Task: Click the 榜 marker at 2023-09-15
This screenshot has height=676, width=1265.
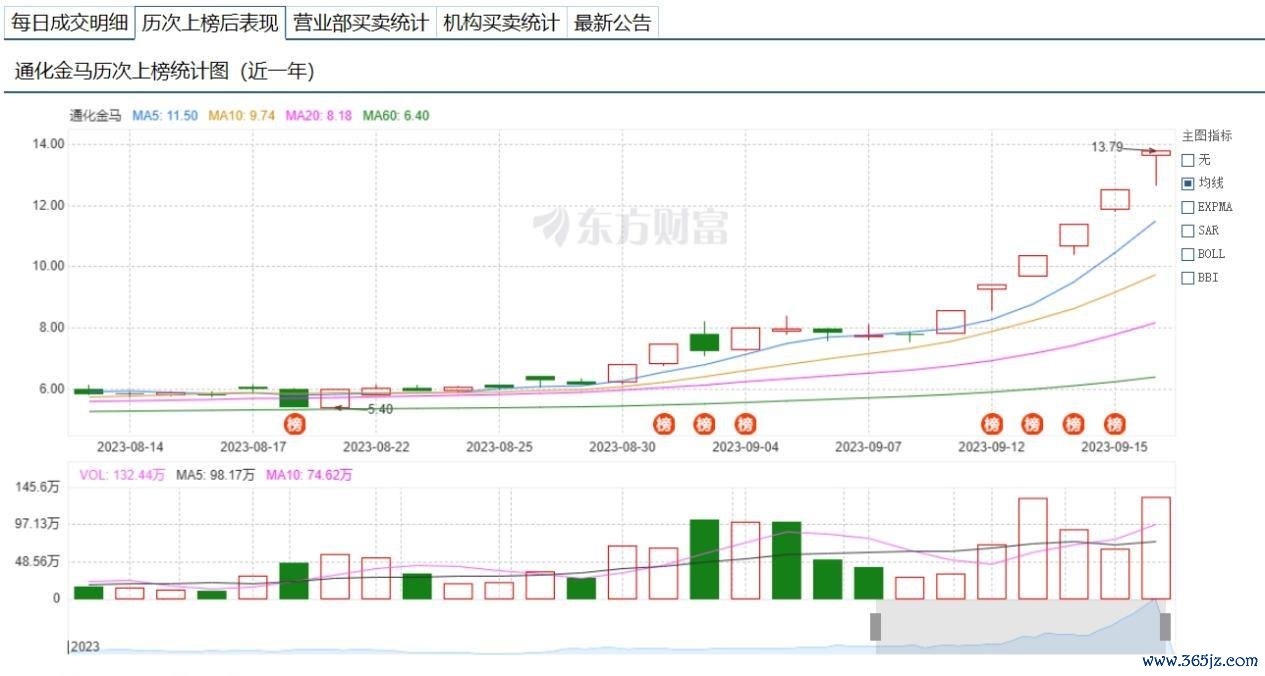Action: [x=1115, y=424]
